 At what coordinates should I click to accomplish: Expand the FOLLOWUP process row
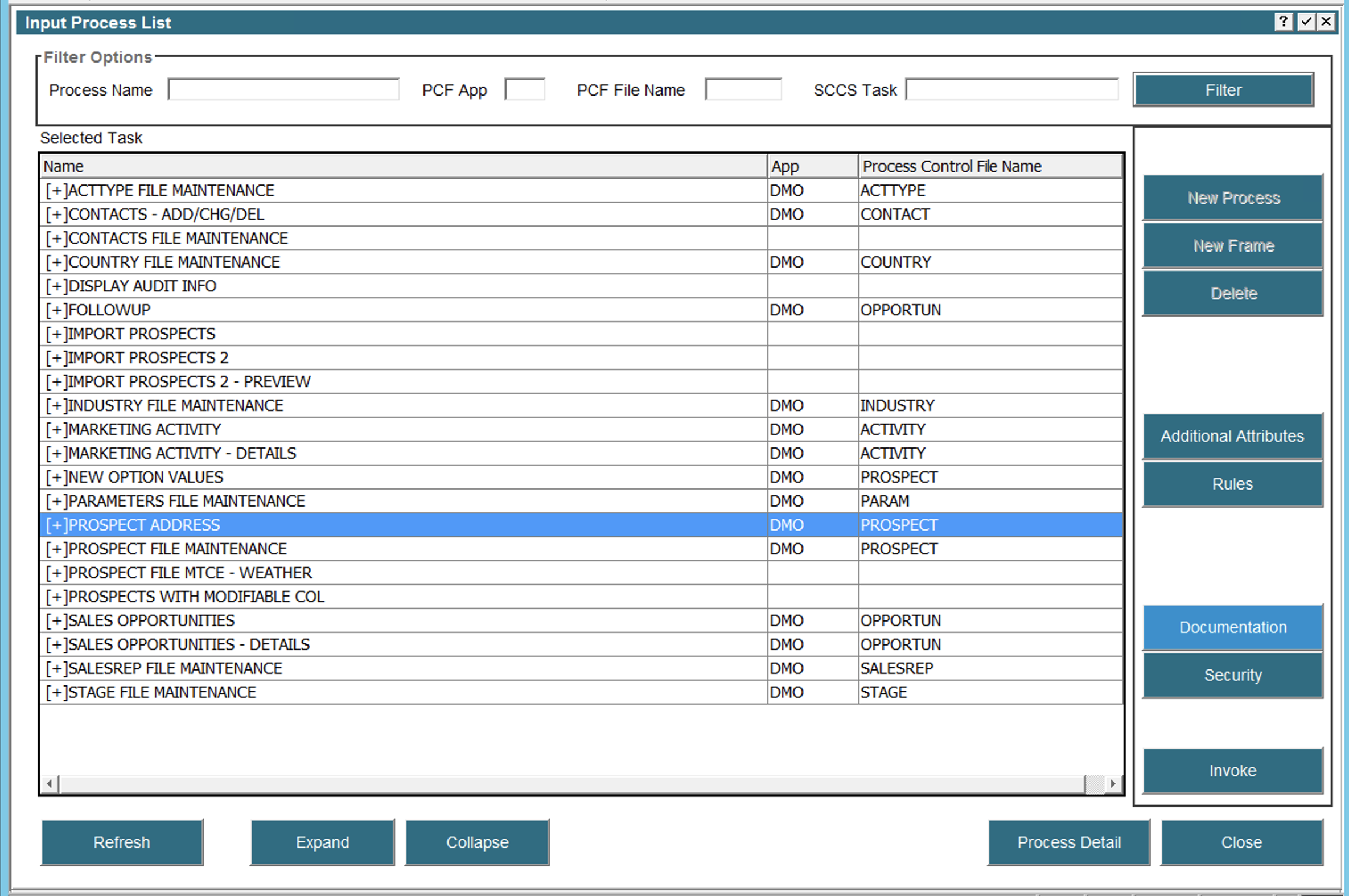point(56,310)
